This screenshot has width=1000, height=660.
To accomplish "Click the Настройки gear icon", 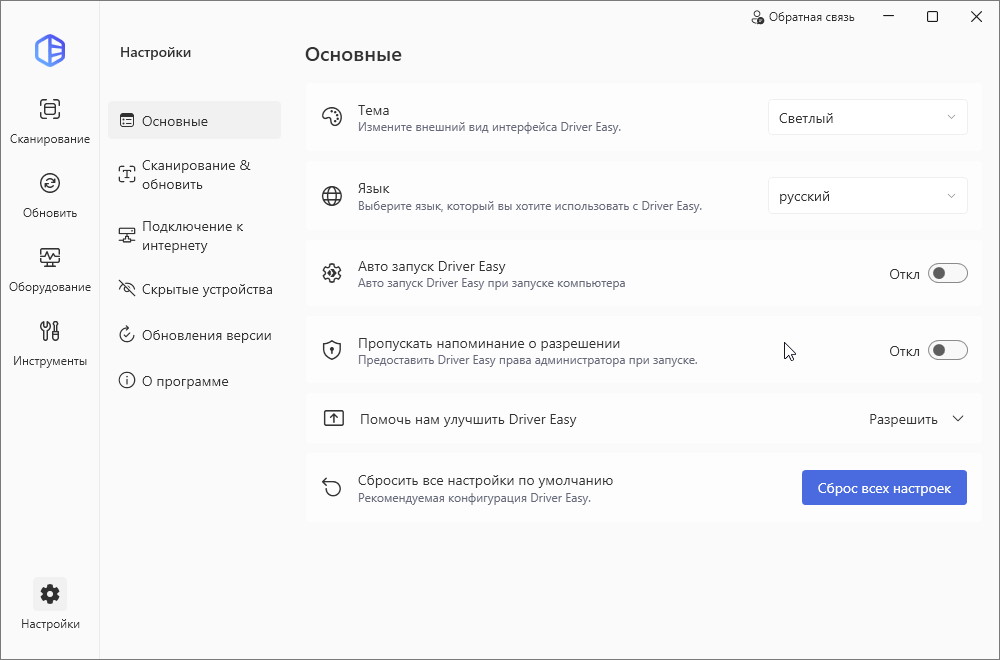I will (50, 594).
